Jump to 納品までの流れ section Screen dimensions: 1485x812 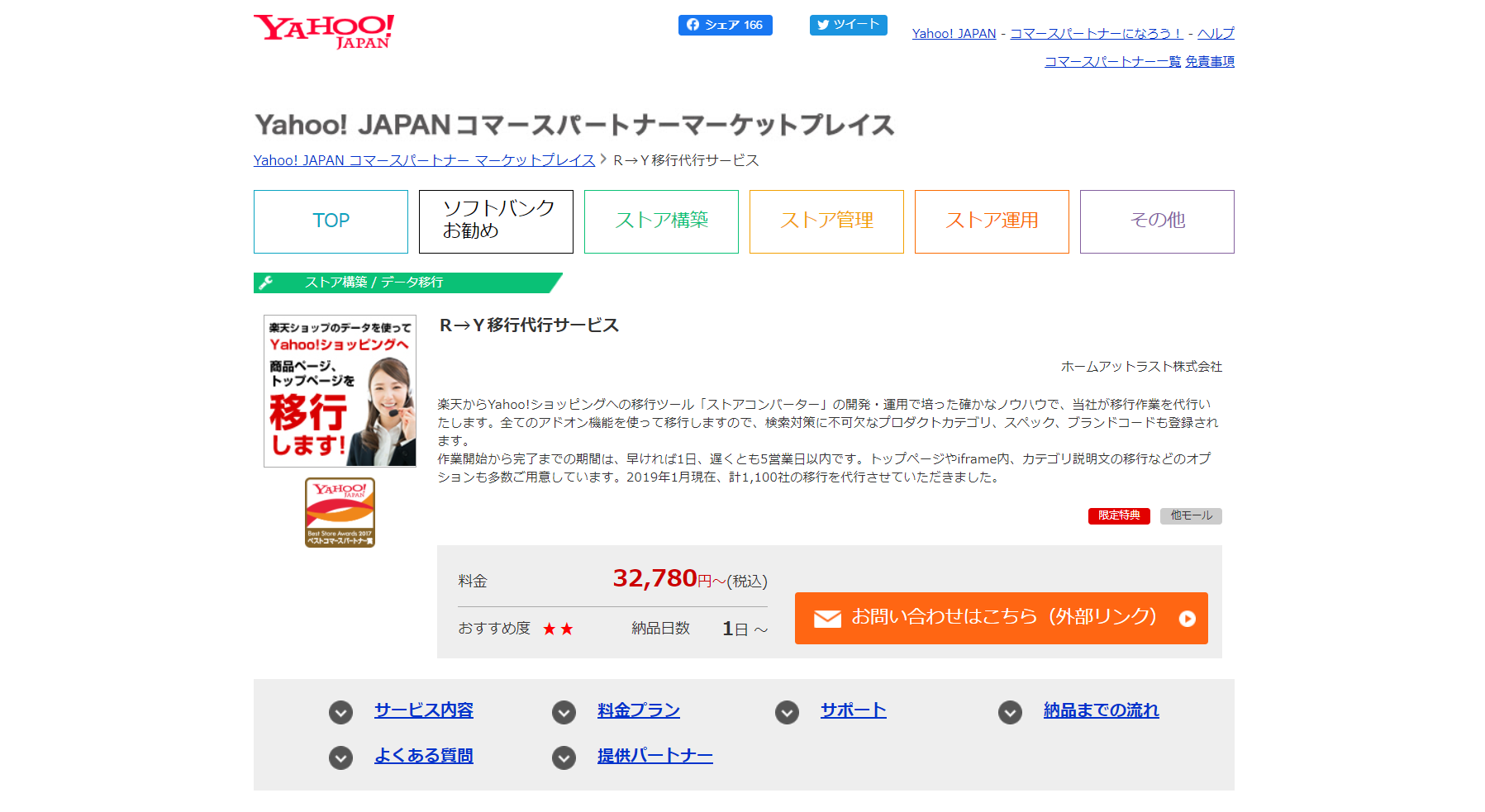point(1101,710)
